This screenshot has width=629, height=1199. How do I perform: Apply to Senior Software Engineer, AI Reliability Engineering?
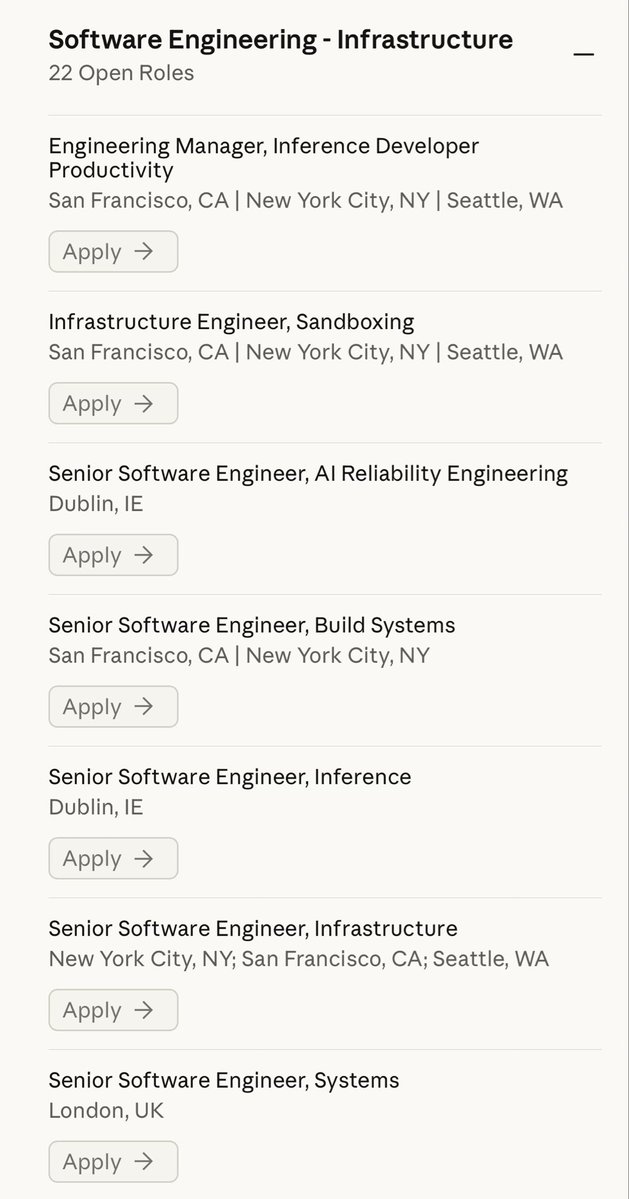tap(113, 555)
